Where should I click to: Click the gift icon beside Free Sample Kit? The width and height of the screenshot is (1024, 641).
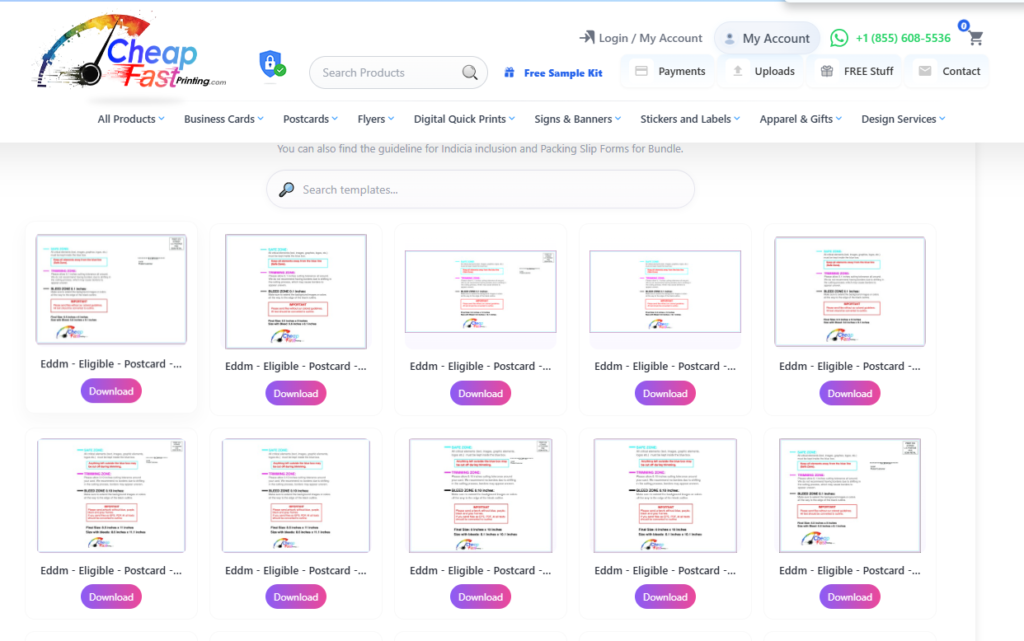click(x=509, y=73)
